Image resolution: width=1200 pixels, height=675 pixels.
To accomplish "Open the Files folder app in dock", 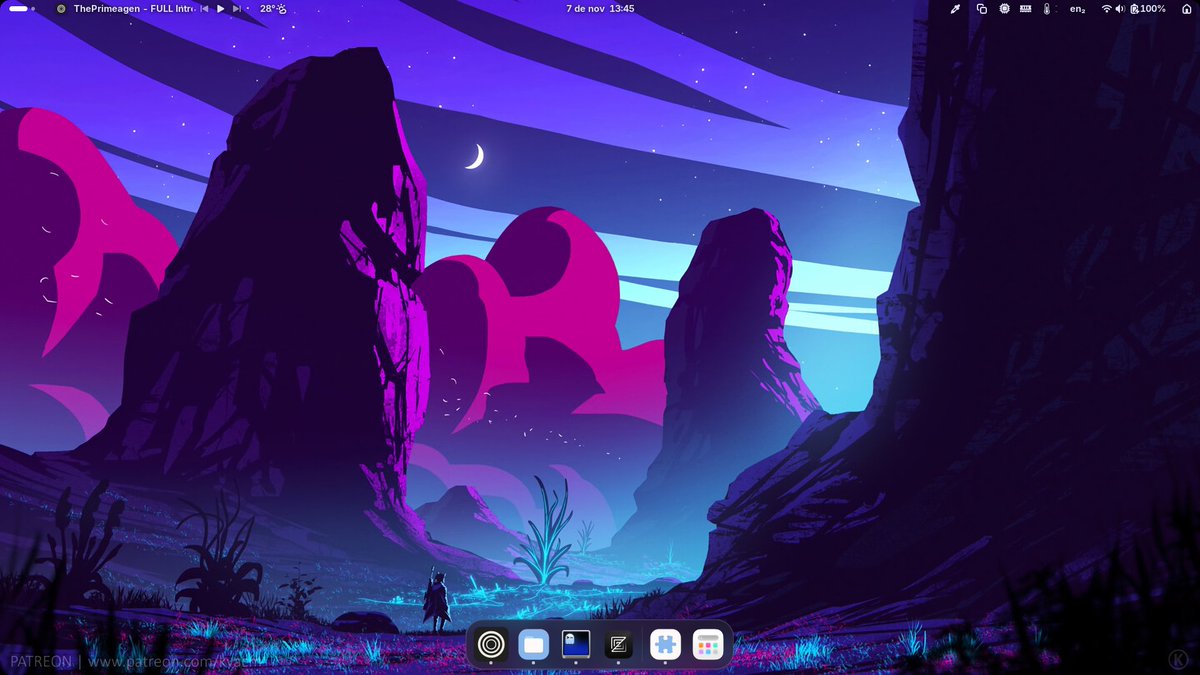I will click(x=533, y=644).
